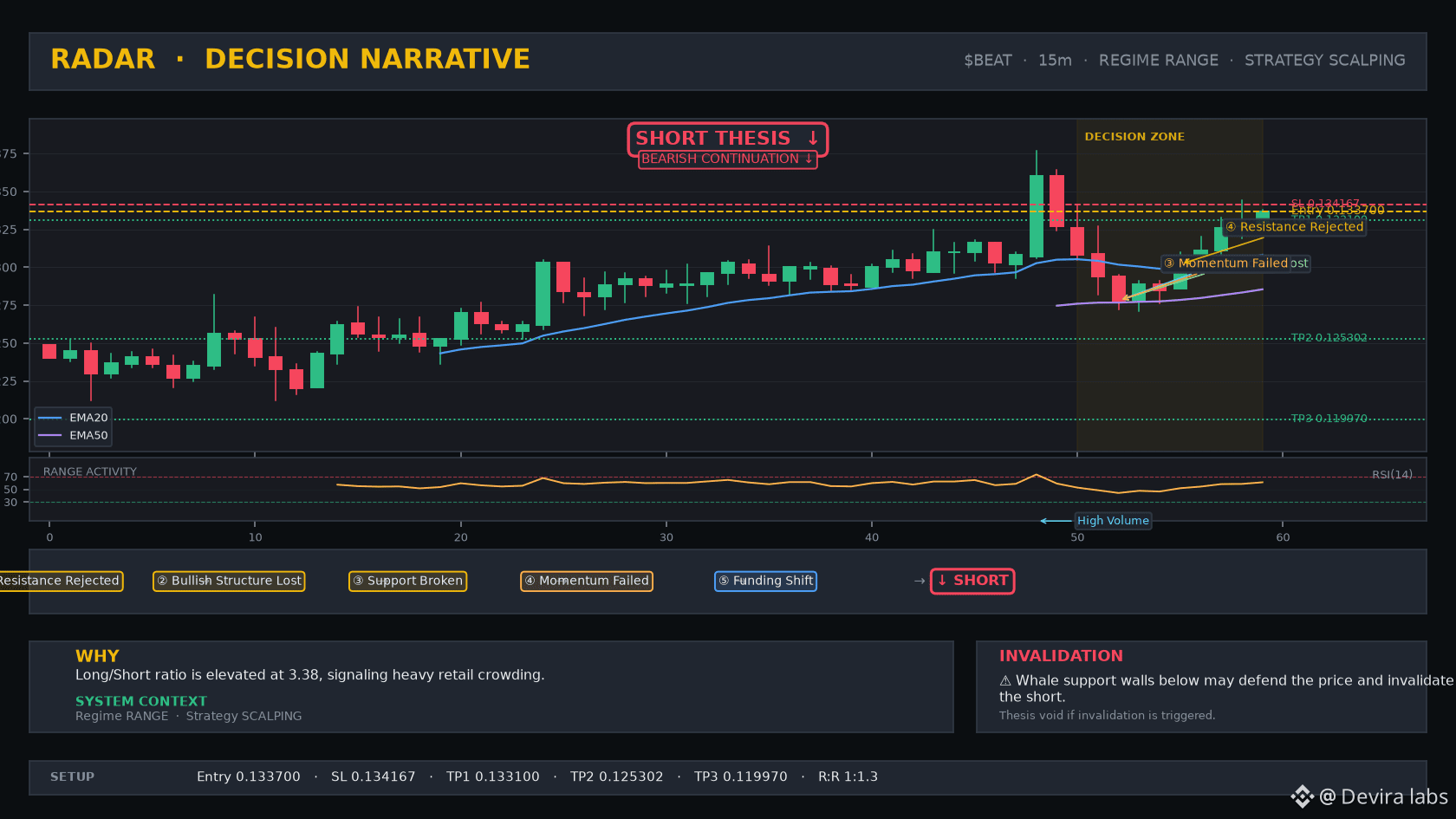1456x819 pixels.
Task: Click the Bullish Structure Lost step badge
Action: point(229,581)
